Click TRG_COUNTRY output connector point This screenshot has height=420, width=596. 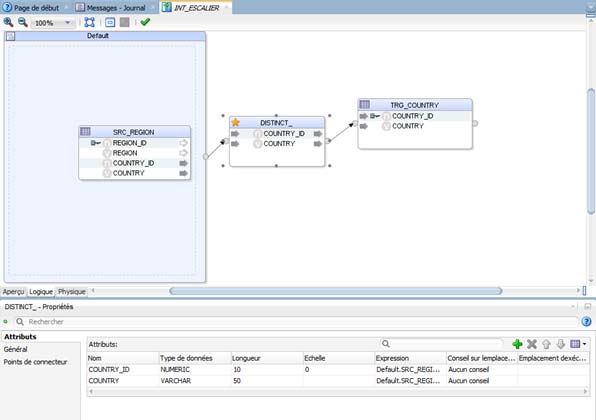tap(475, 123)
